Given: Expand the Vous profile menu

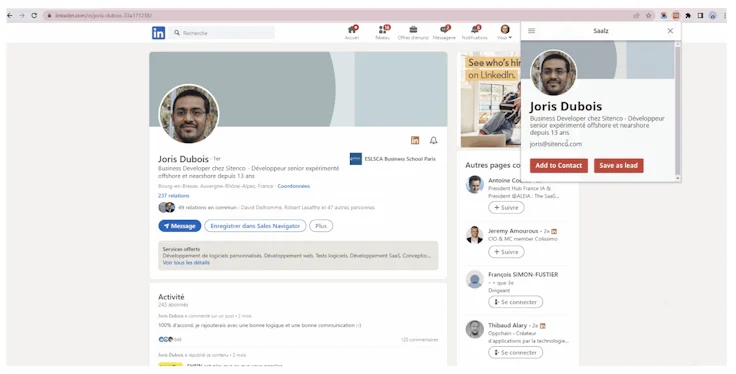Looking at the screenshot, I should pos(505,32).
